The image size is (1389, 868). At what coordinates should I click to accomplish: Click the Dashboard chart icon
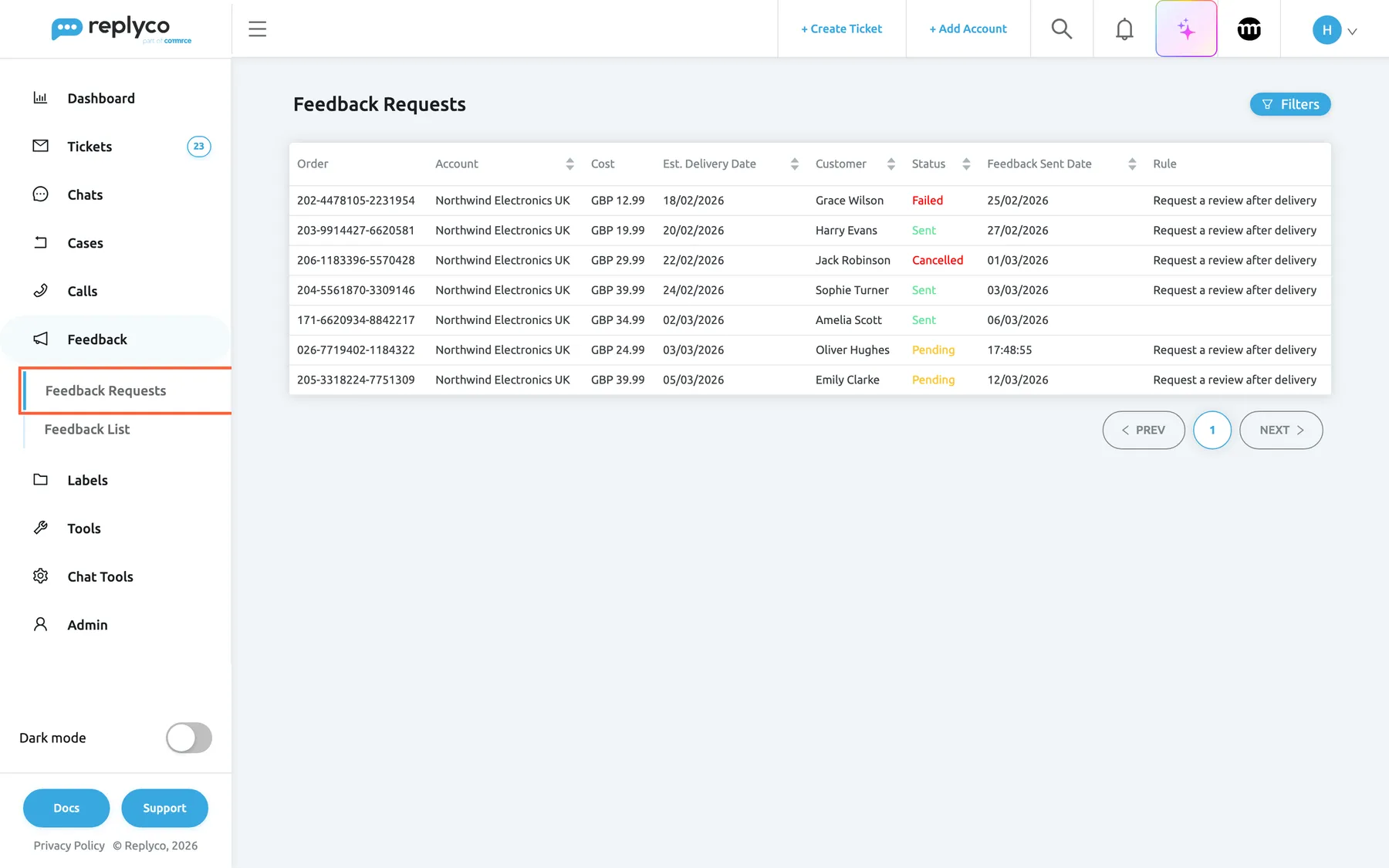(x=40, y=98)
